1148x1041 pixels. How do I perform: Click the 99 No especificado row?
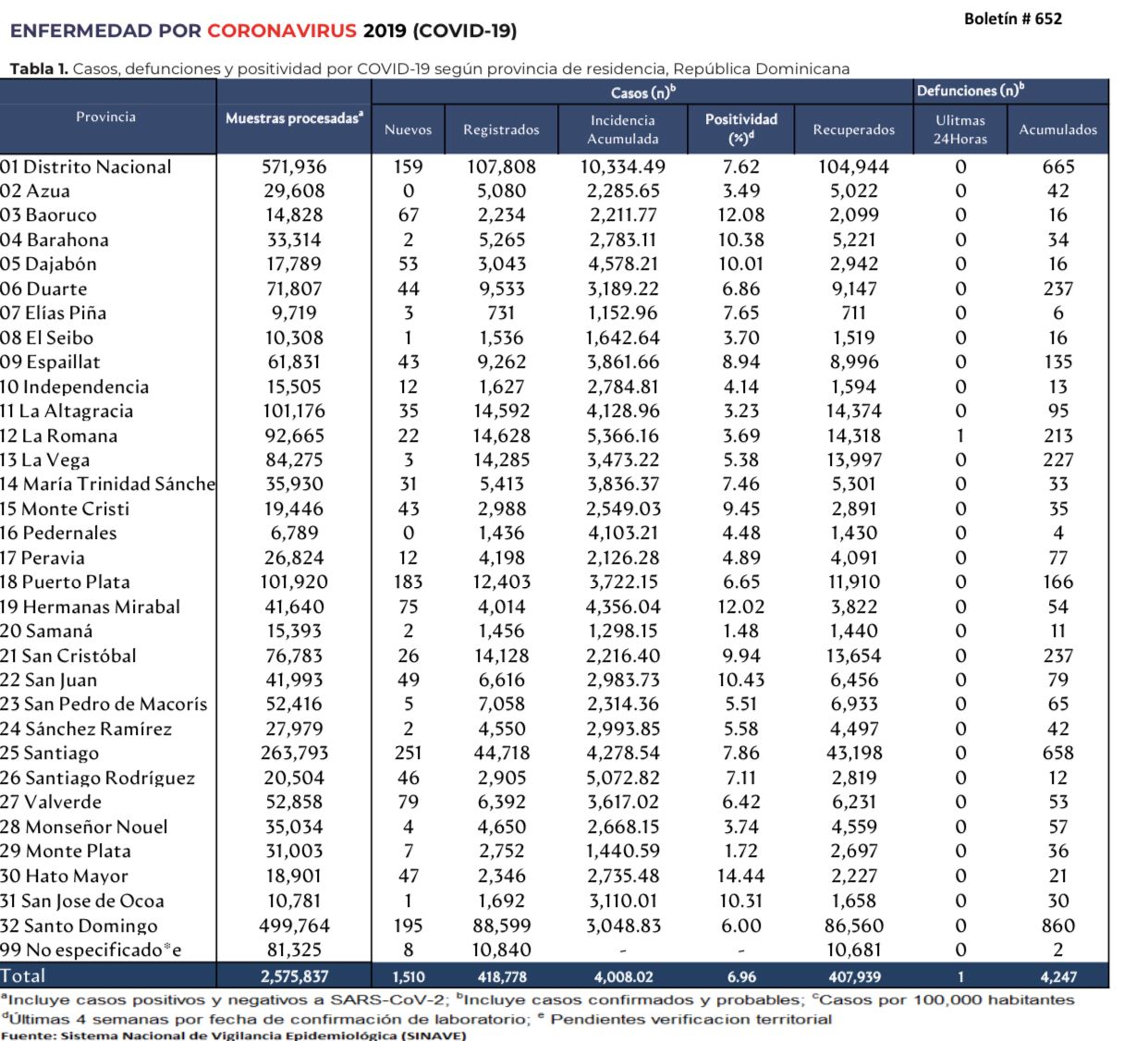(x=554, y=950)
